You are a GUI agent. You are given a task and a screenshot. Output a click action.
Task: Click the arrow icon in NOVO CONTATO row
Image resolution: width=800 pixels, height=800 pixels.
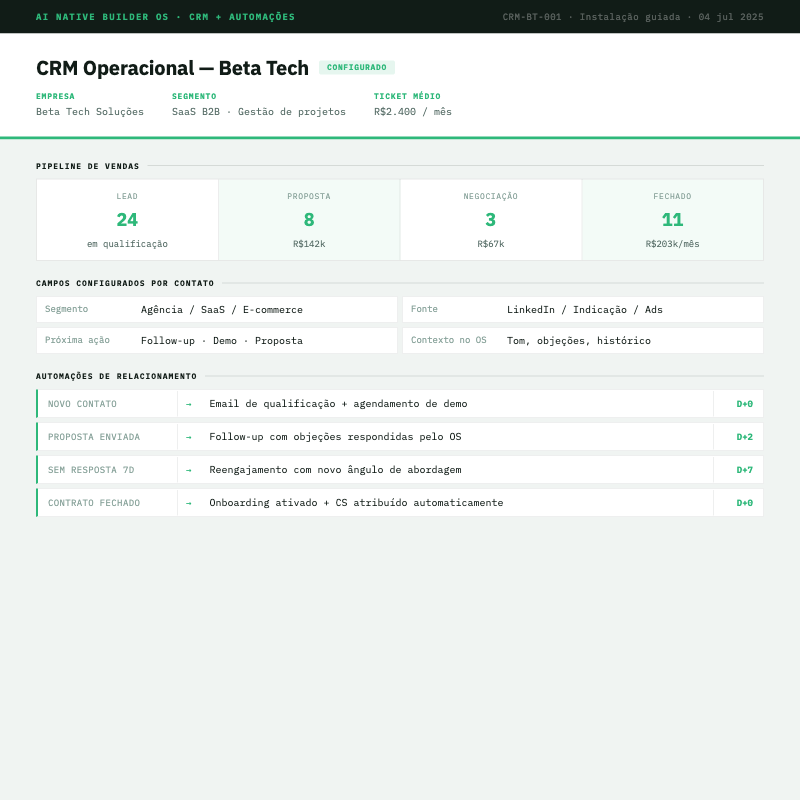(x=189, y=404)
